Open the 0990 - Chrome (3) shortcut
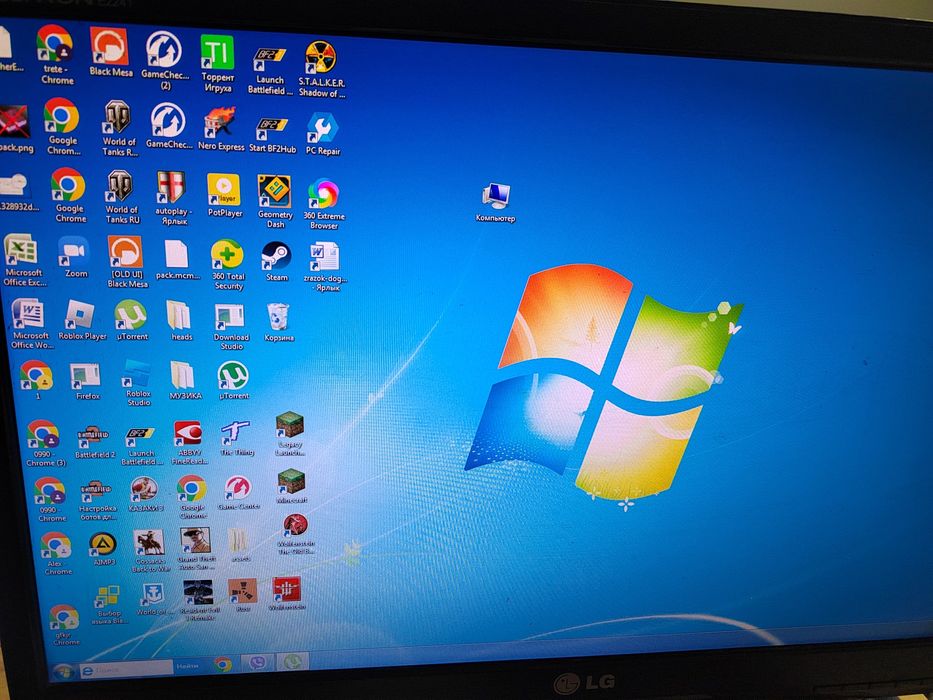 (45, 443)
